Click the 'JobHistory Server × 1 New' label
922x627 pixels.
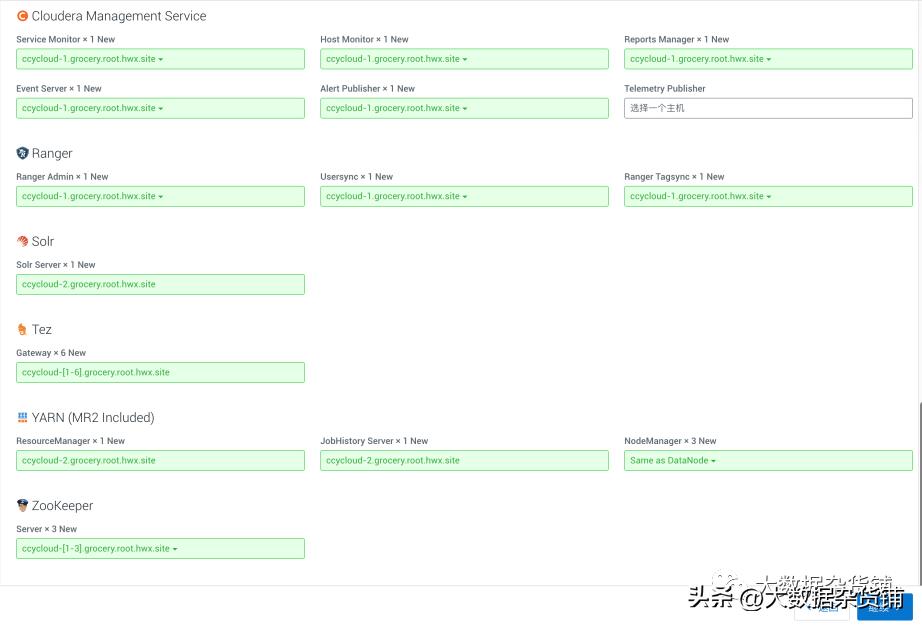374,441
